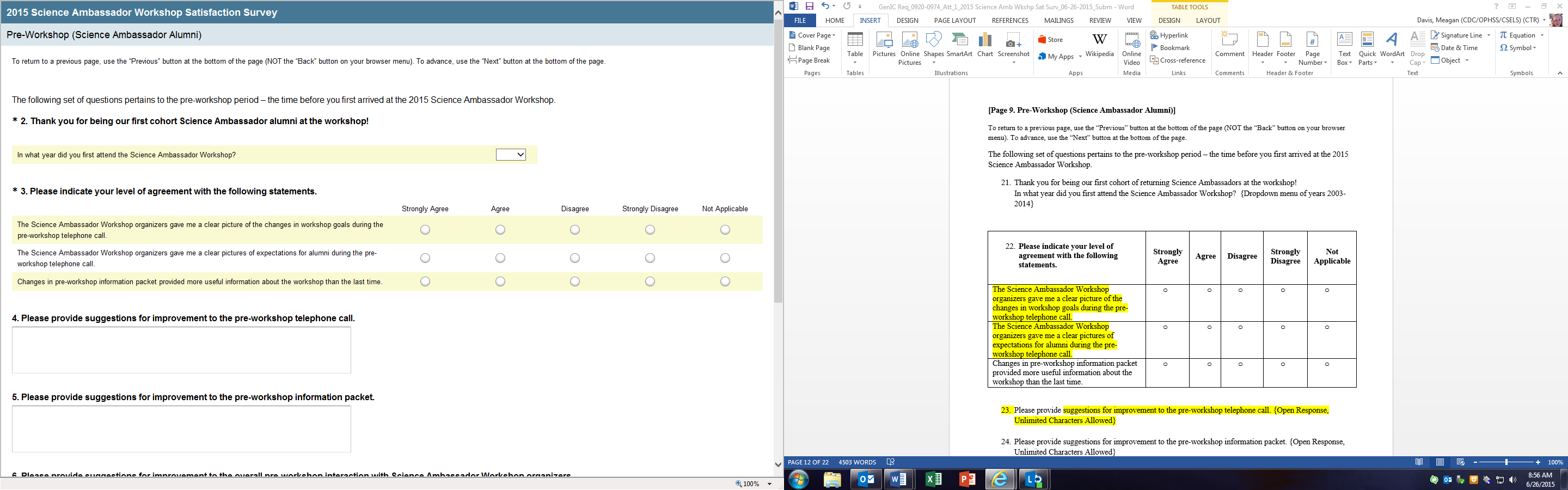This screenshot has height=490, width=1568.
Task: Insert an Online Video
Action: click(x=1131, y=48)
